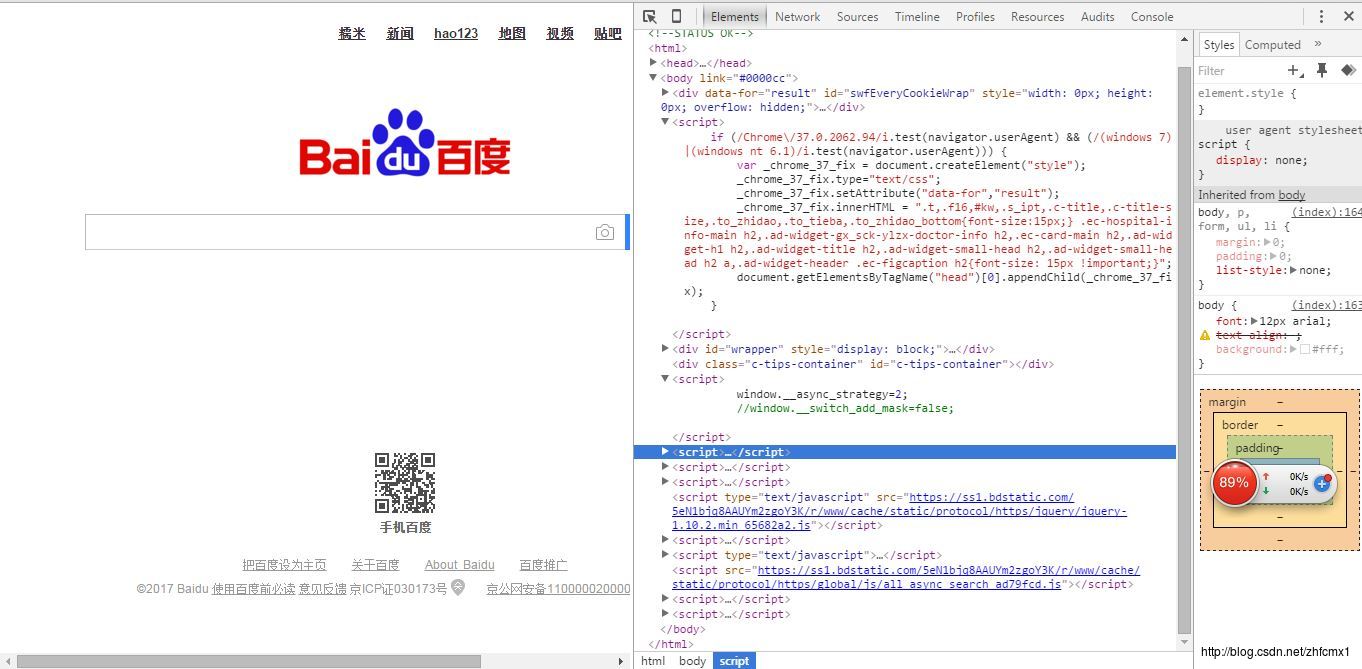Collapse the __async_strategy script node
The width and height of the screenshot is (1362, 669).
[x=666, y=379]
